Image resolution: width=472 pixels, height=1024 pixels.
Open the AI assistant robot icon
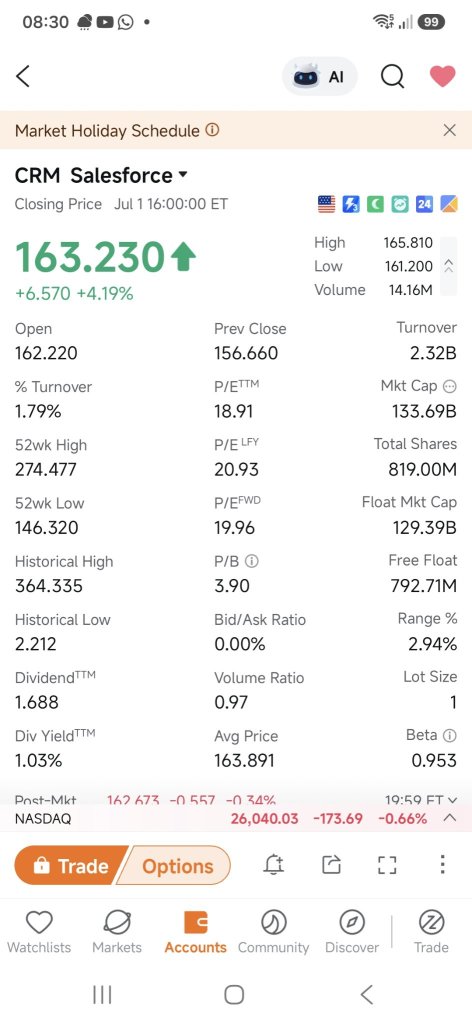click(319, 76)
